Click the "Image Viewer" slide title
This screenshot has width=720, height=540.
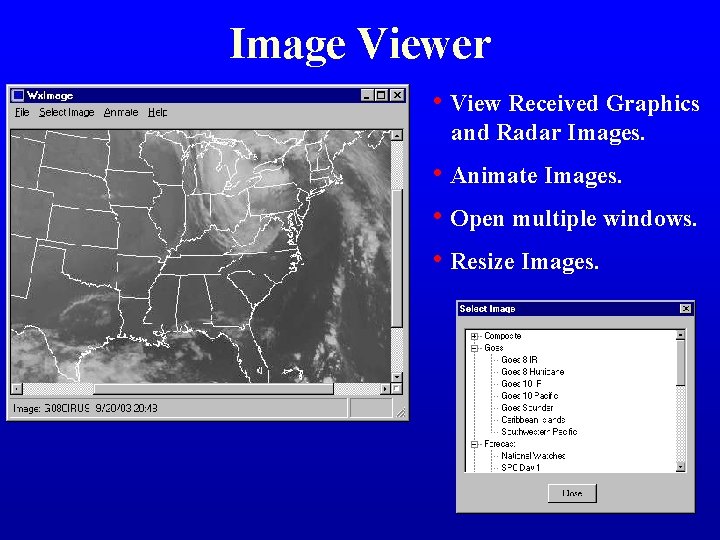point(360,44)
